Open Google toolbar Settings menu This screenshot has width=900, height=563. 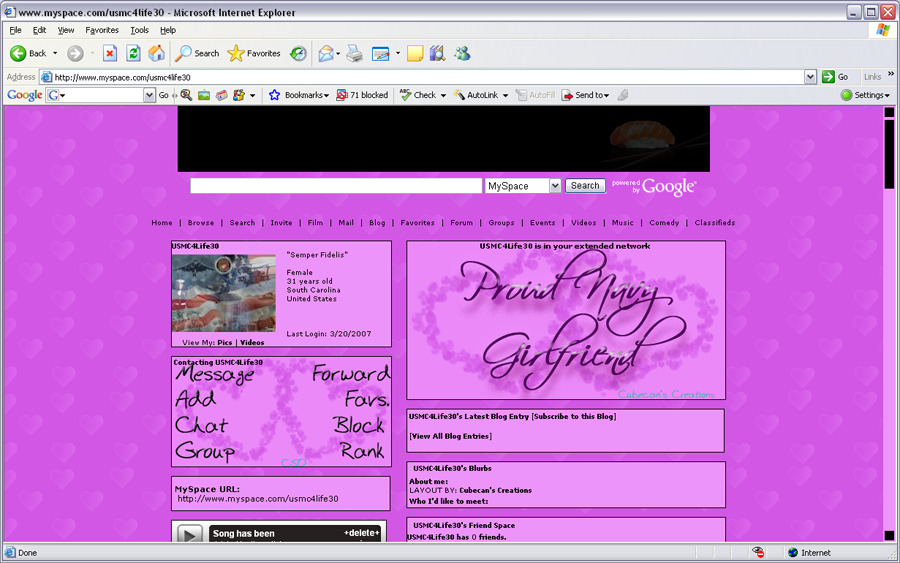pos(866,95)
